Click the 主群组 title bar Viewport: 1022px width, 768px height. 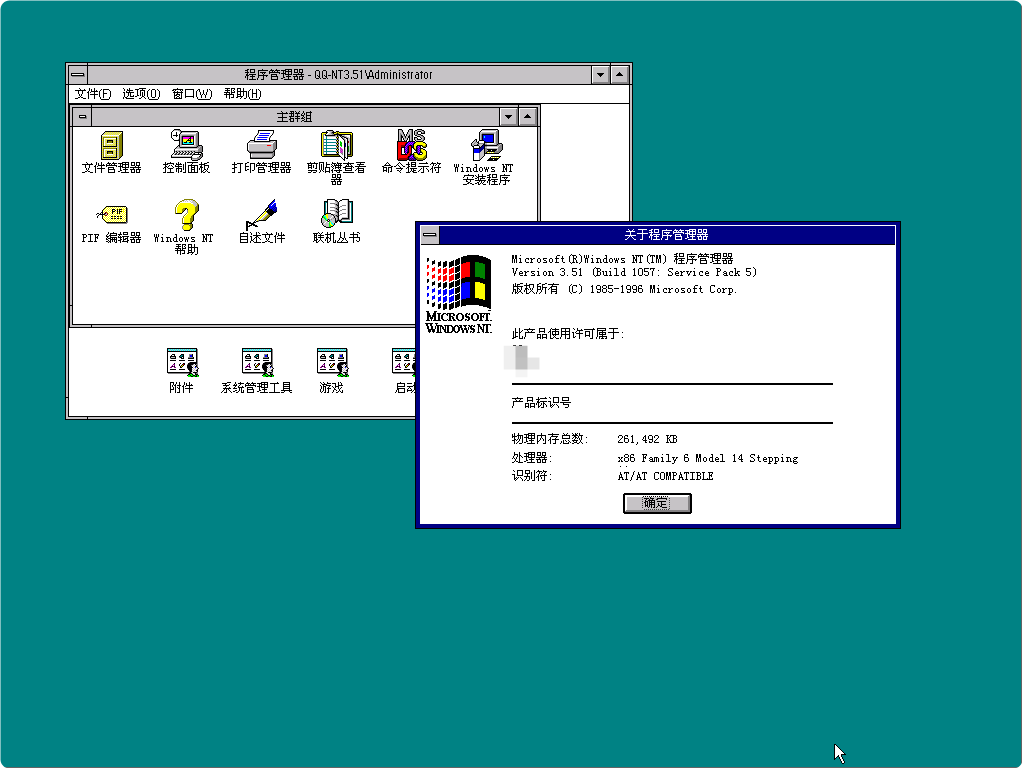[x=295, y=117]
